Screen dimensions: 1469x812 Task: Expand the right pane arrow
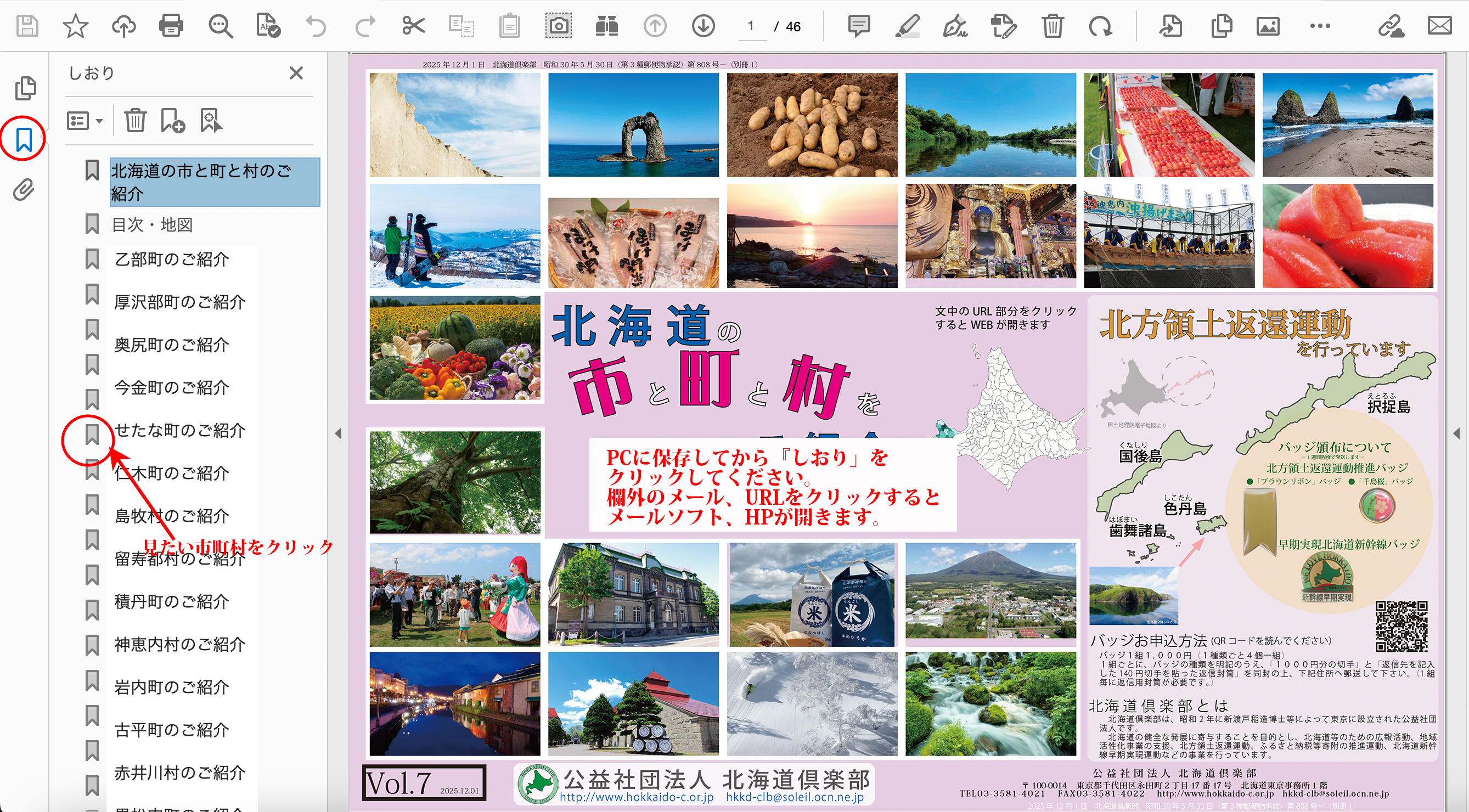(1456, 433)
